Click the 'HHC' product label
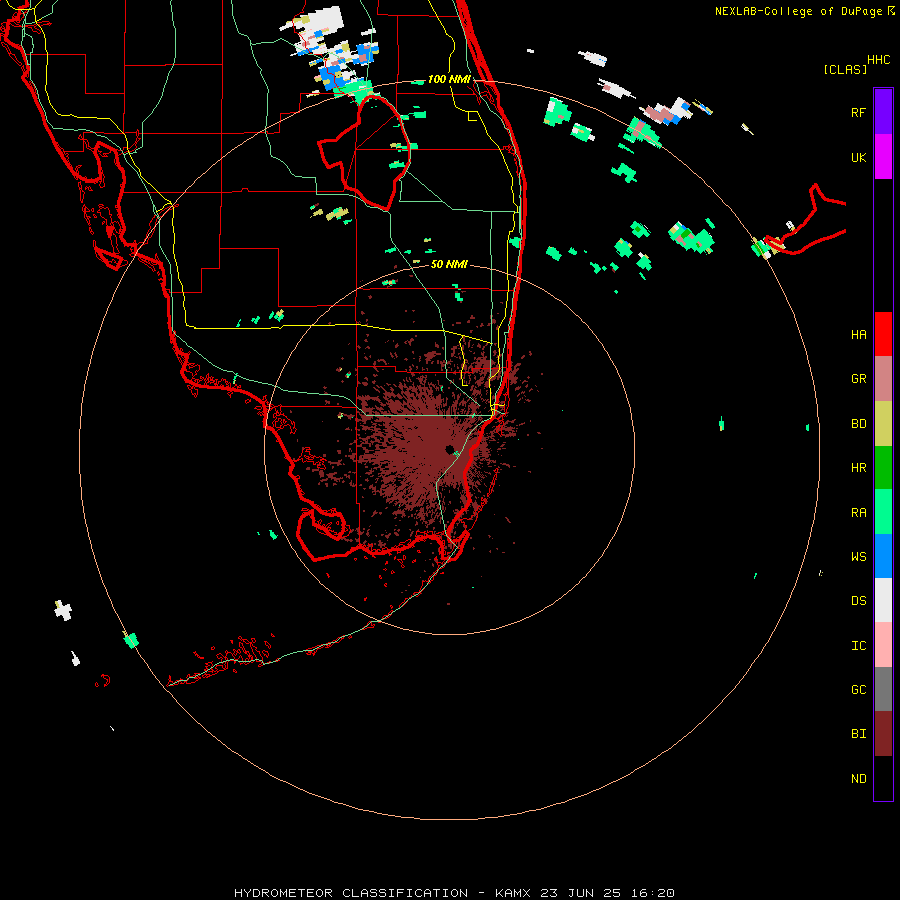Viewport: 900px width, 900px height. 878,60
